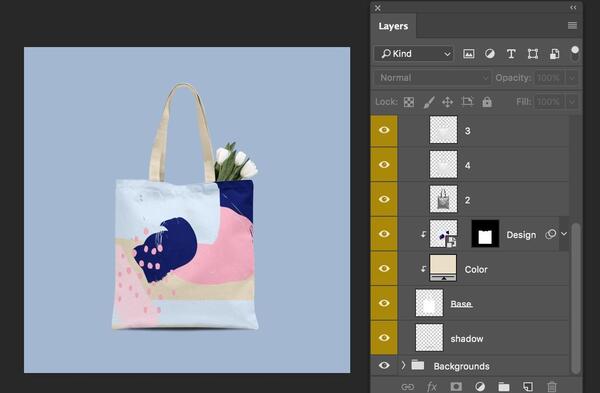The height and width of the screenshot is (393, 600).
Task: Click the Design layer smart filter icon
Action: tap(551, 234)
